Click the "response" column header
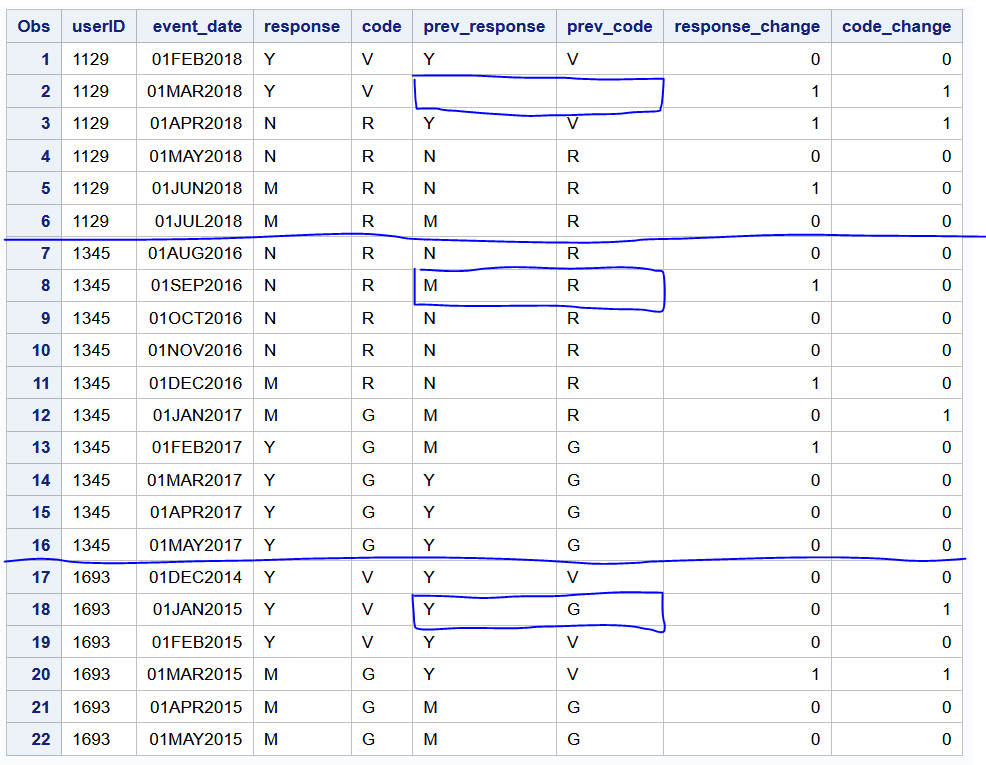Viewport: 986px width, 765px height. tap(302, 26)
